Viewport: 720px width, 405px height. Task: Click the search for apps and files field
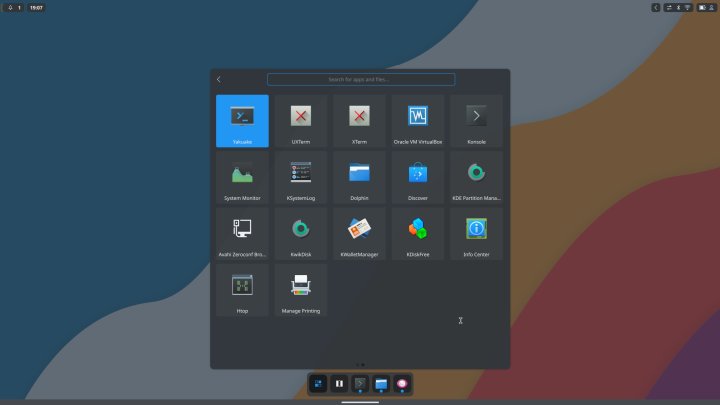[x=360, y=79]
